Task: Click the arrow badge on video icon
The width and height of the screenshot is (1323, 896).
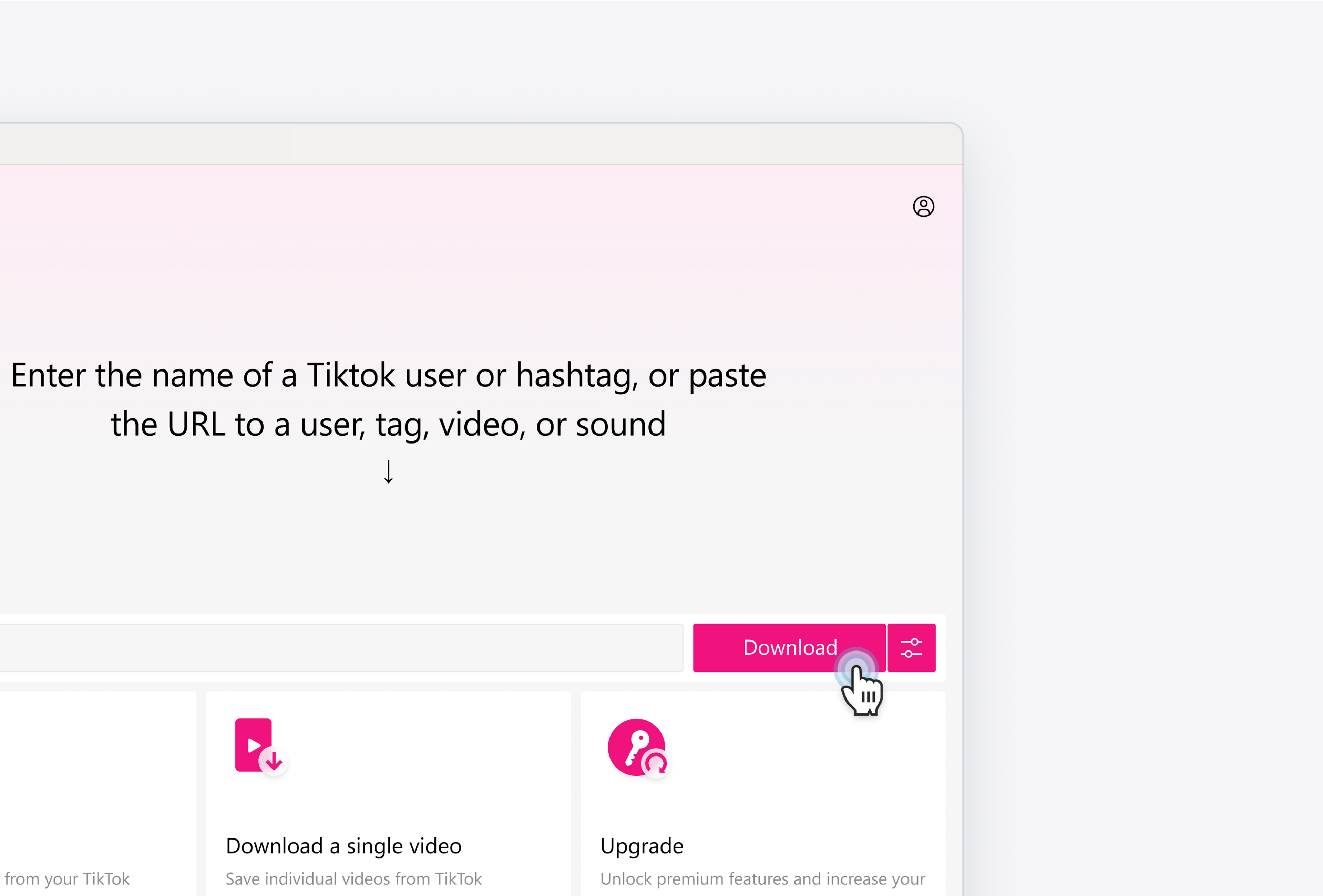Action: pos(274,761)
